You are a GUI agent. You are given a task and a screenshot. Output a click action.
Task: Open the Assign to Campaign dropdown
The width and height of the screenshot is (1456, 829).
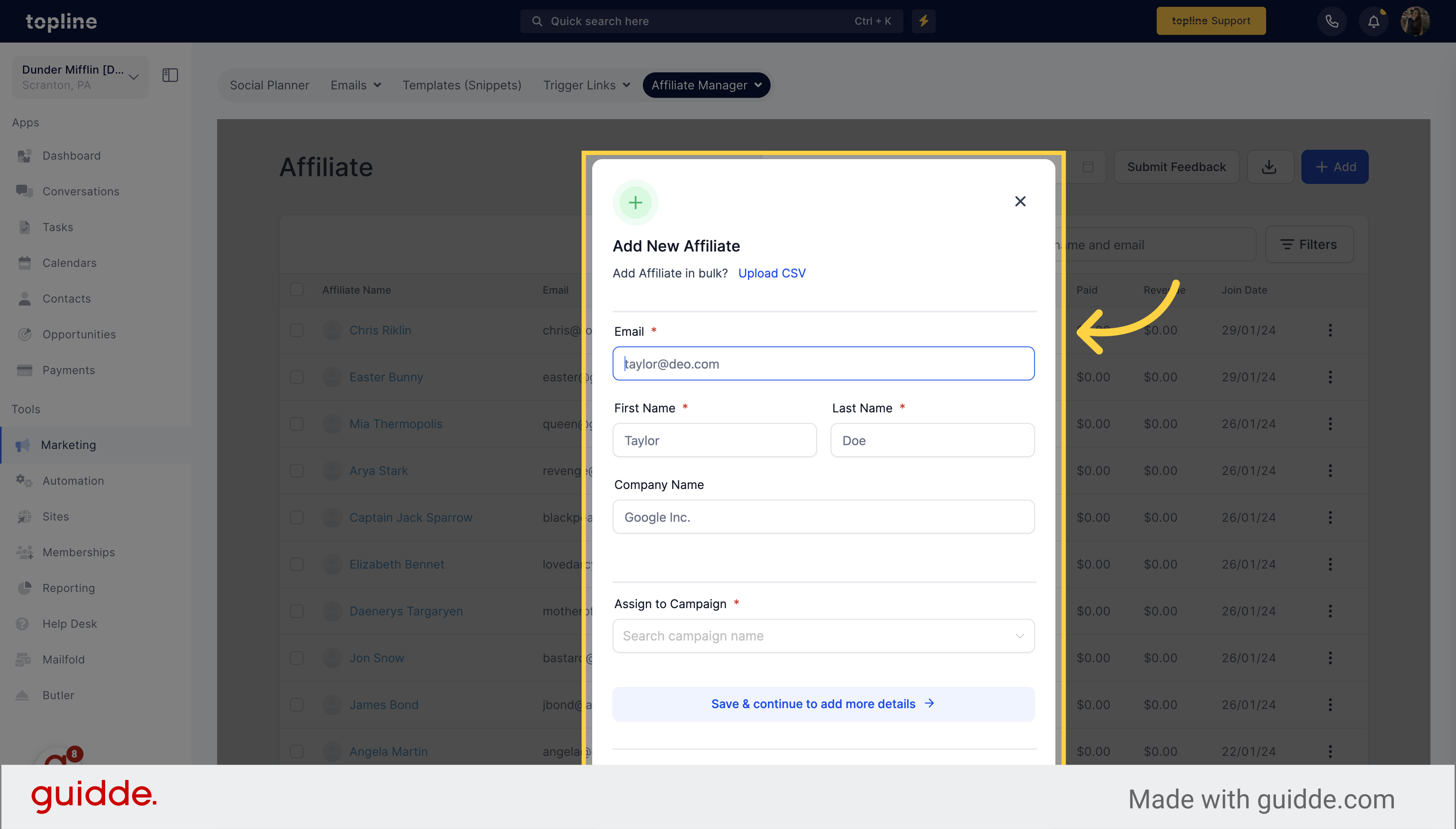point(823,636)
